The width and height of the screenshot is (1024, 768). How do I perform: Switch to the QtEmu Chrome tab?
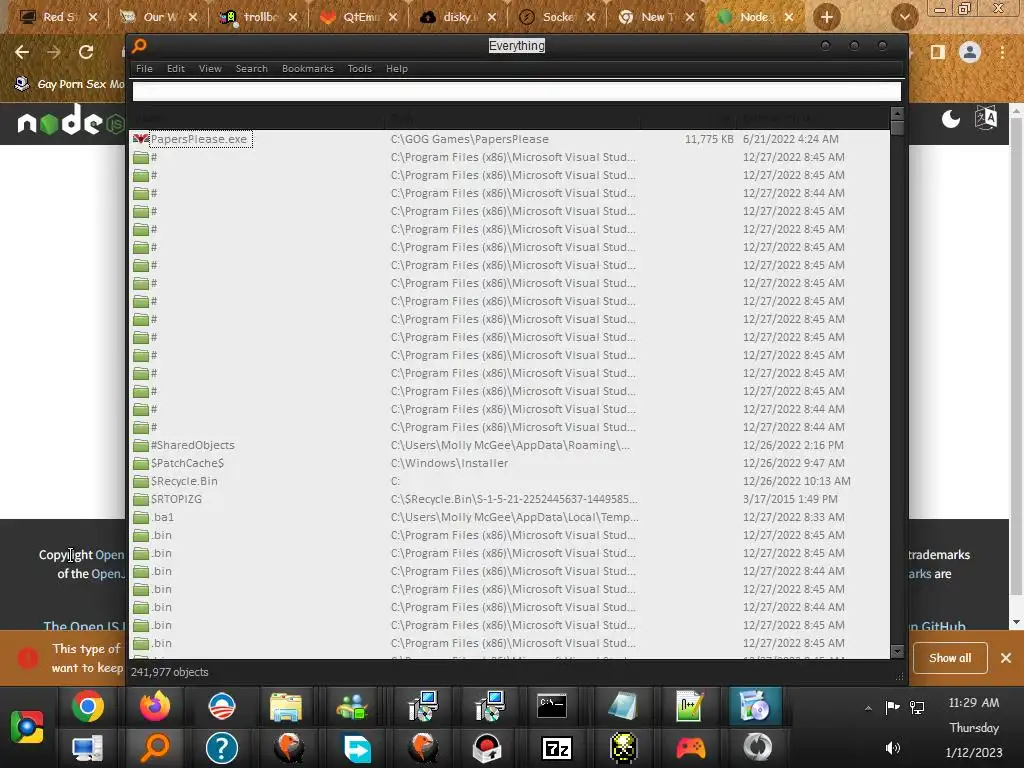359,17
